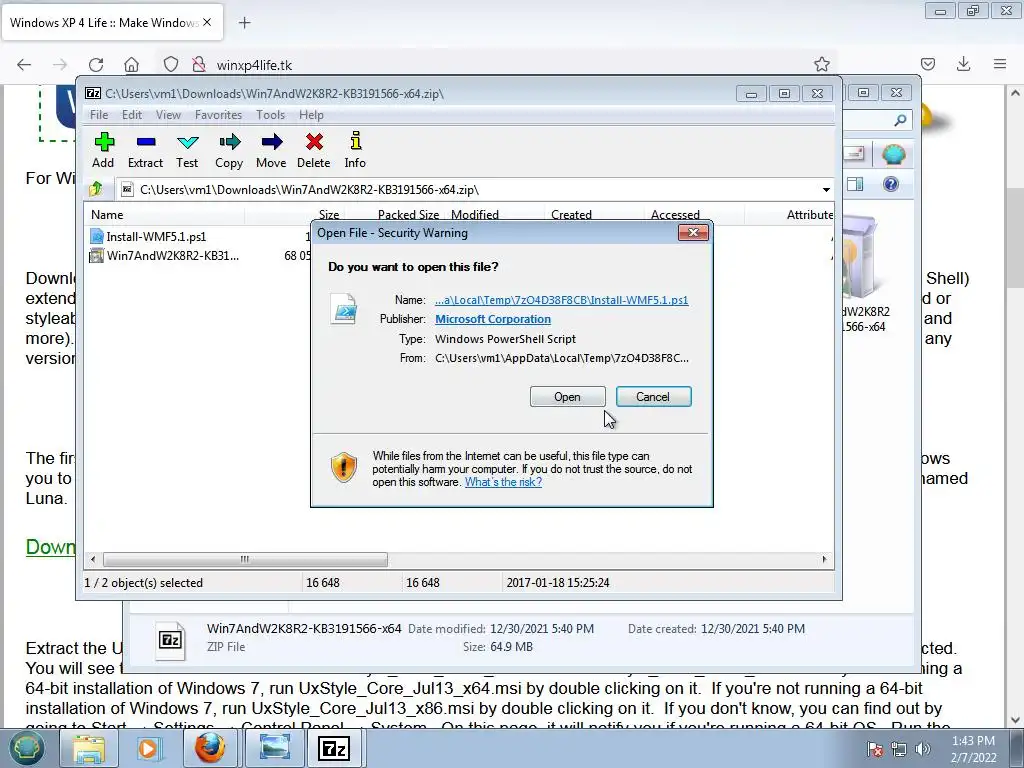This screenshot has width=1024, height=768.
Task: Click the 7-Zip horizontal scrollbar thumb
Action: [x=245, y=559]
